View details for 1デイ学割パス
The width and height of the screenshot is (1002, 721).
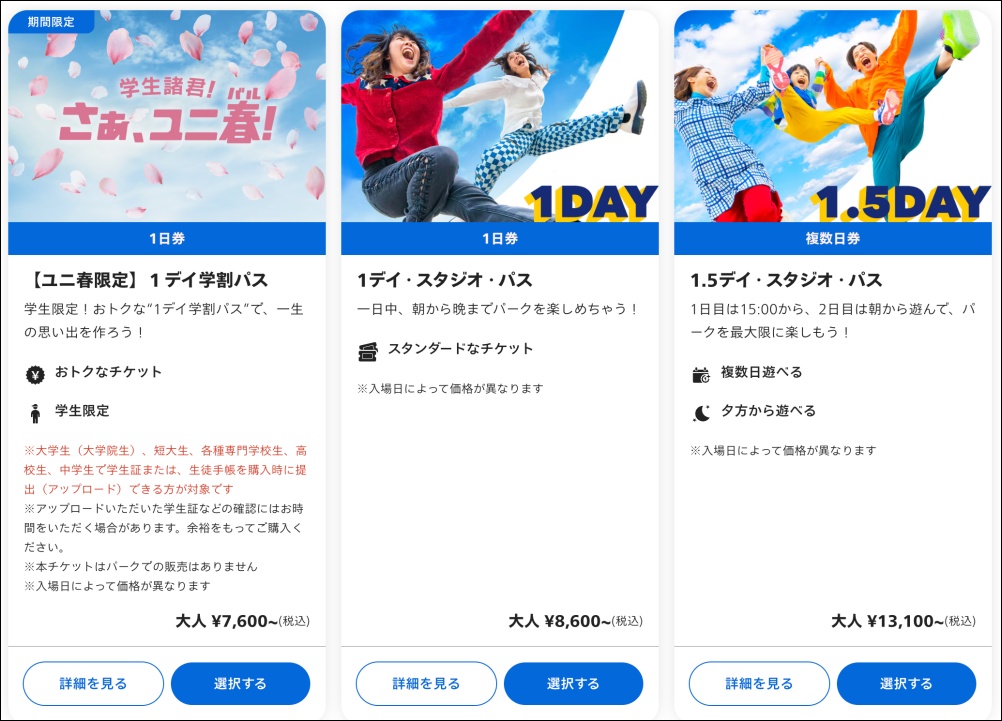[93, 683]
